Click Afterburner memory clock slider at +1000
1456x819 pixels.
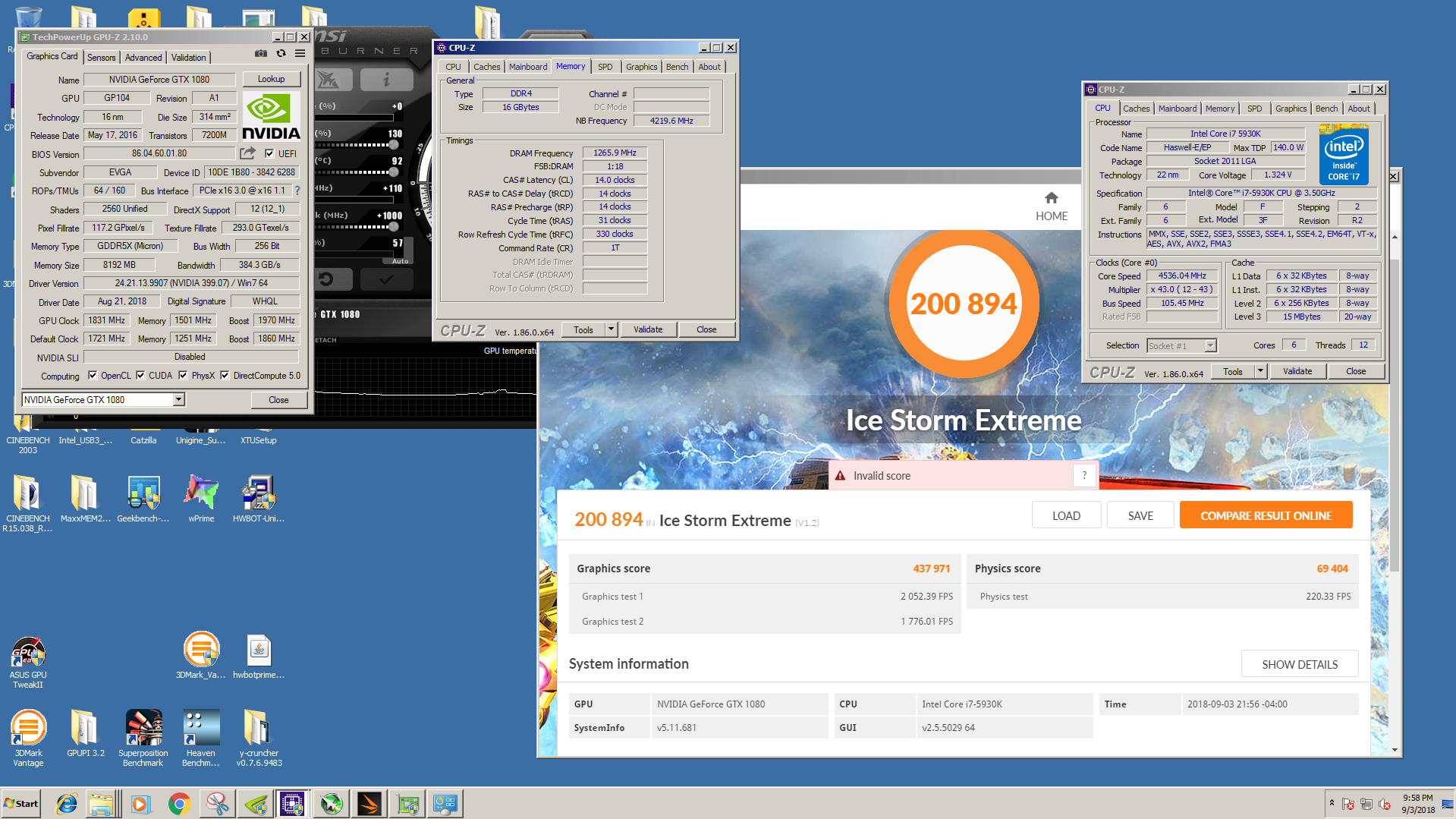click(393, 226)
